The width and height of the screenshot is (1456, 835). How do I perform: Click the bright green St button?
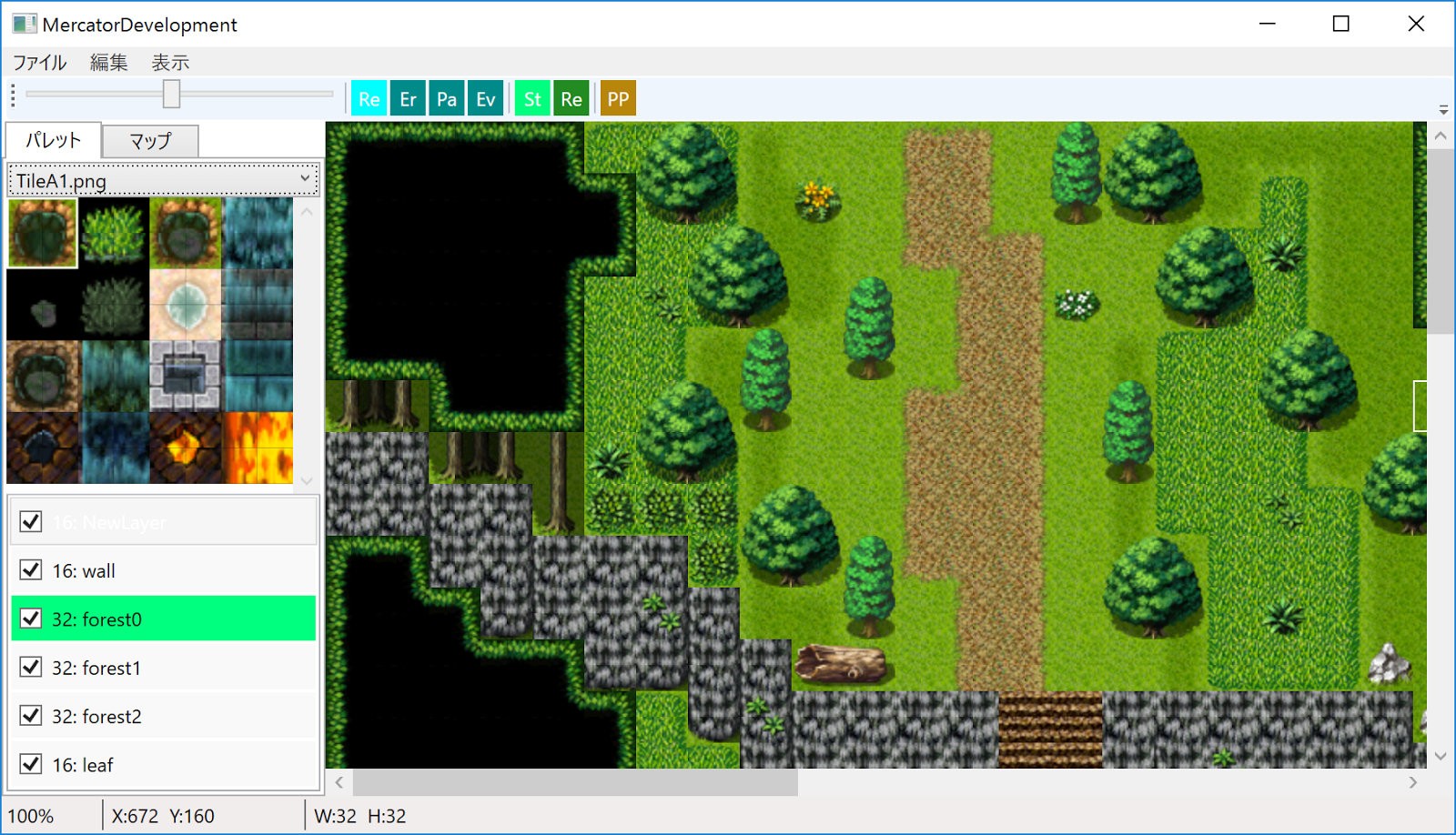pos(532,99)
